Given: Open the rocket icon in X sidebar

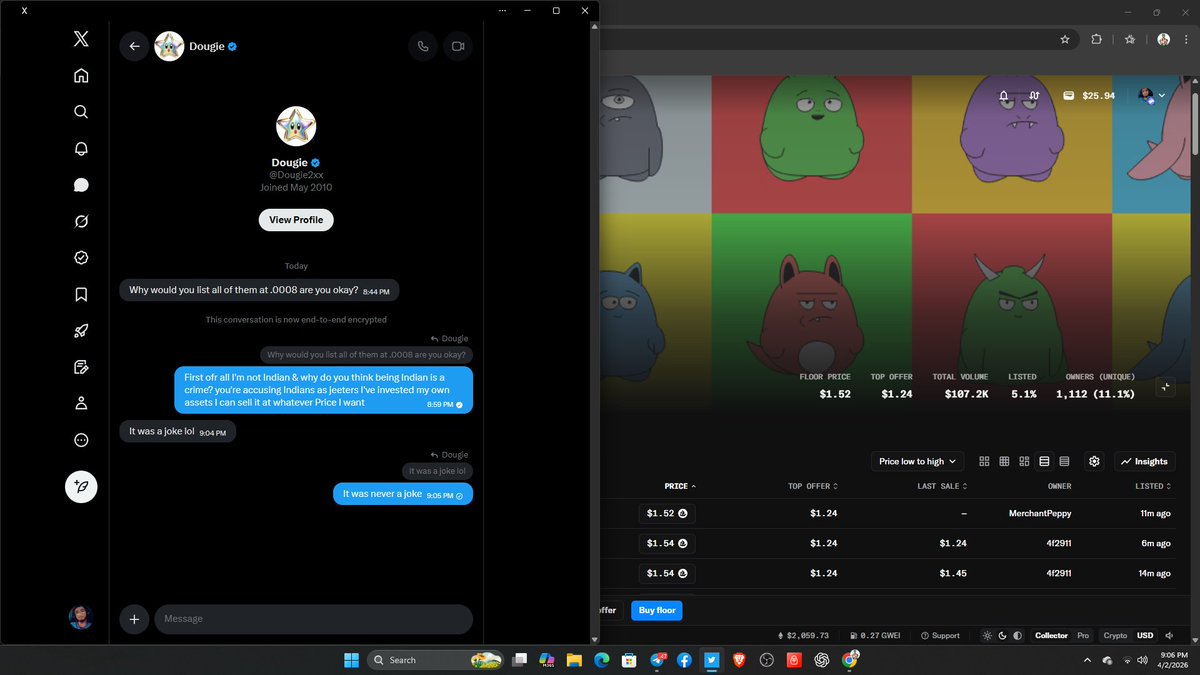Looking at the screenshot, I should pos(81,331).
